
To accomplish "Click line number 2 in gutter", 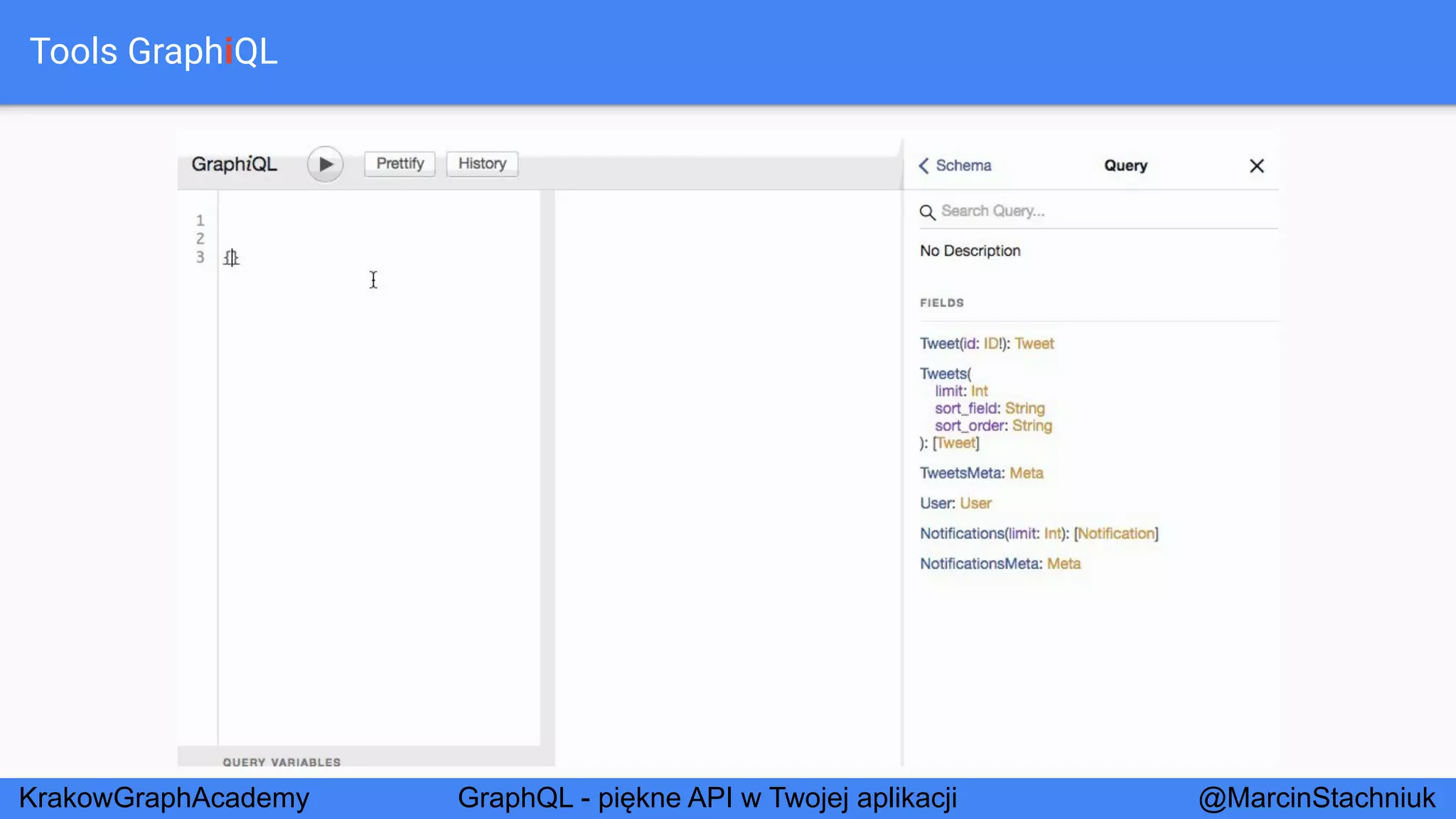I will 200,239.
